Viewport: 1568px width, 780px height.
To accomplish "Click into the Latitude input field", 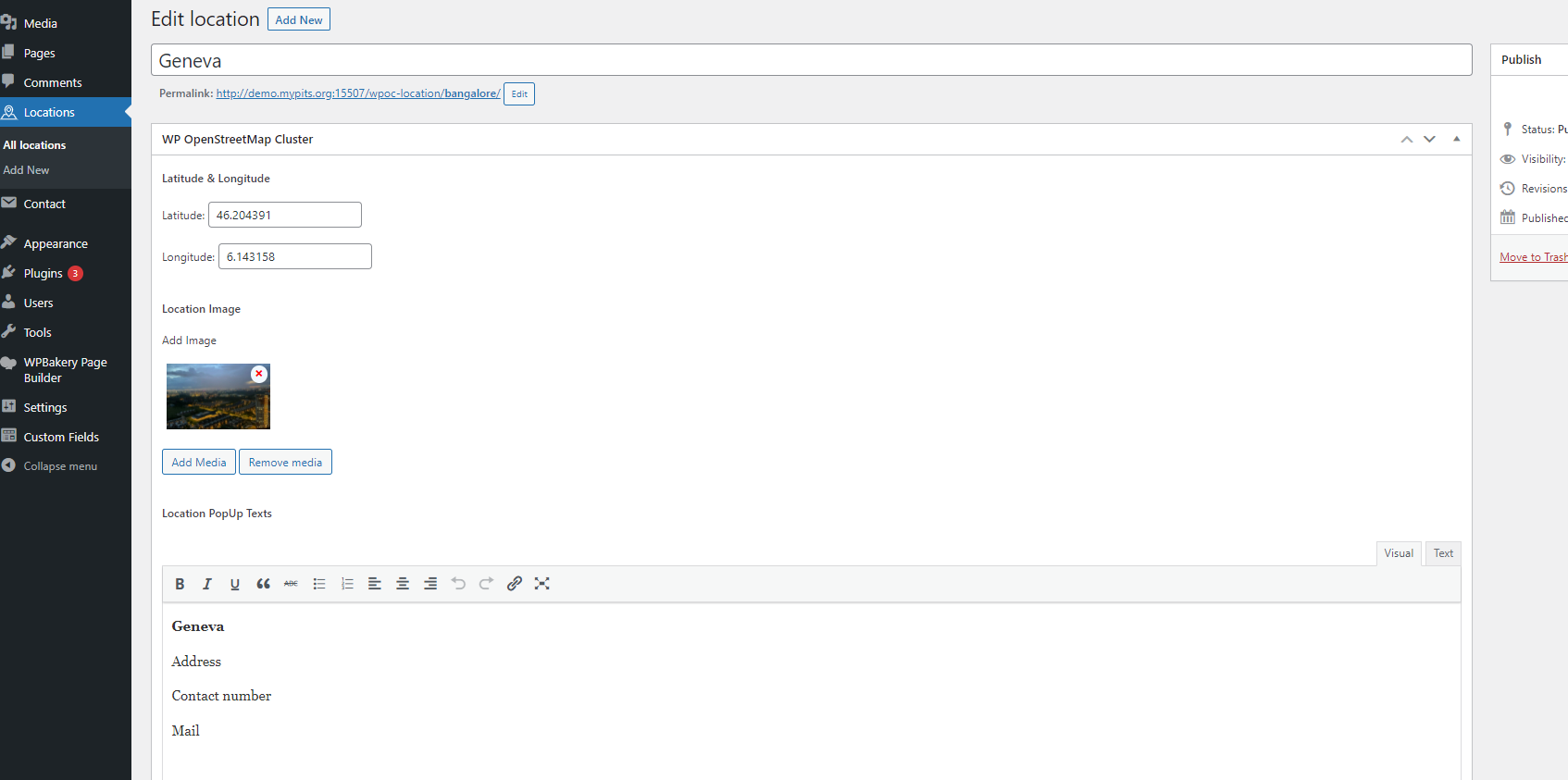I will pos(284,216).
